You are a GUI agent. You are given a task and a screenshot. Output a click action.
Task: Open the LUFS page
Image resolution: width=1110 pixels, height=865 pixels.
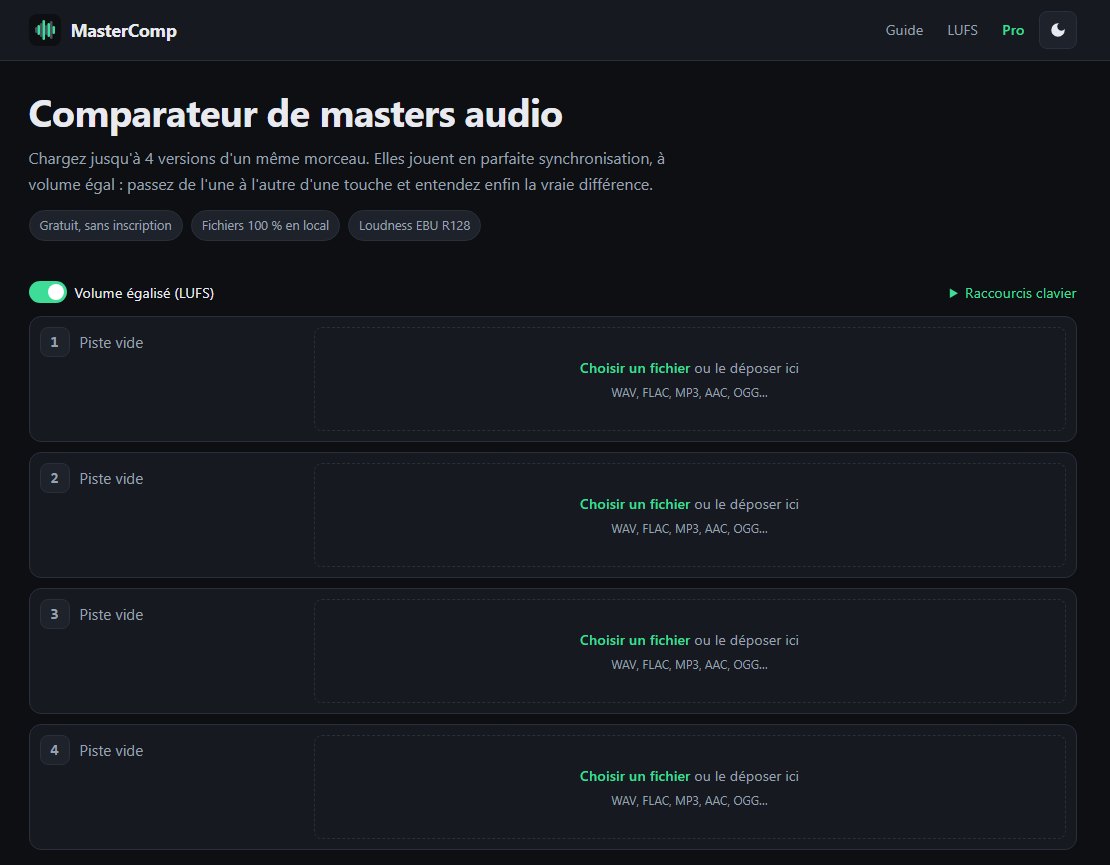pos(962,30)
